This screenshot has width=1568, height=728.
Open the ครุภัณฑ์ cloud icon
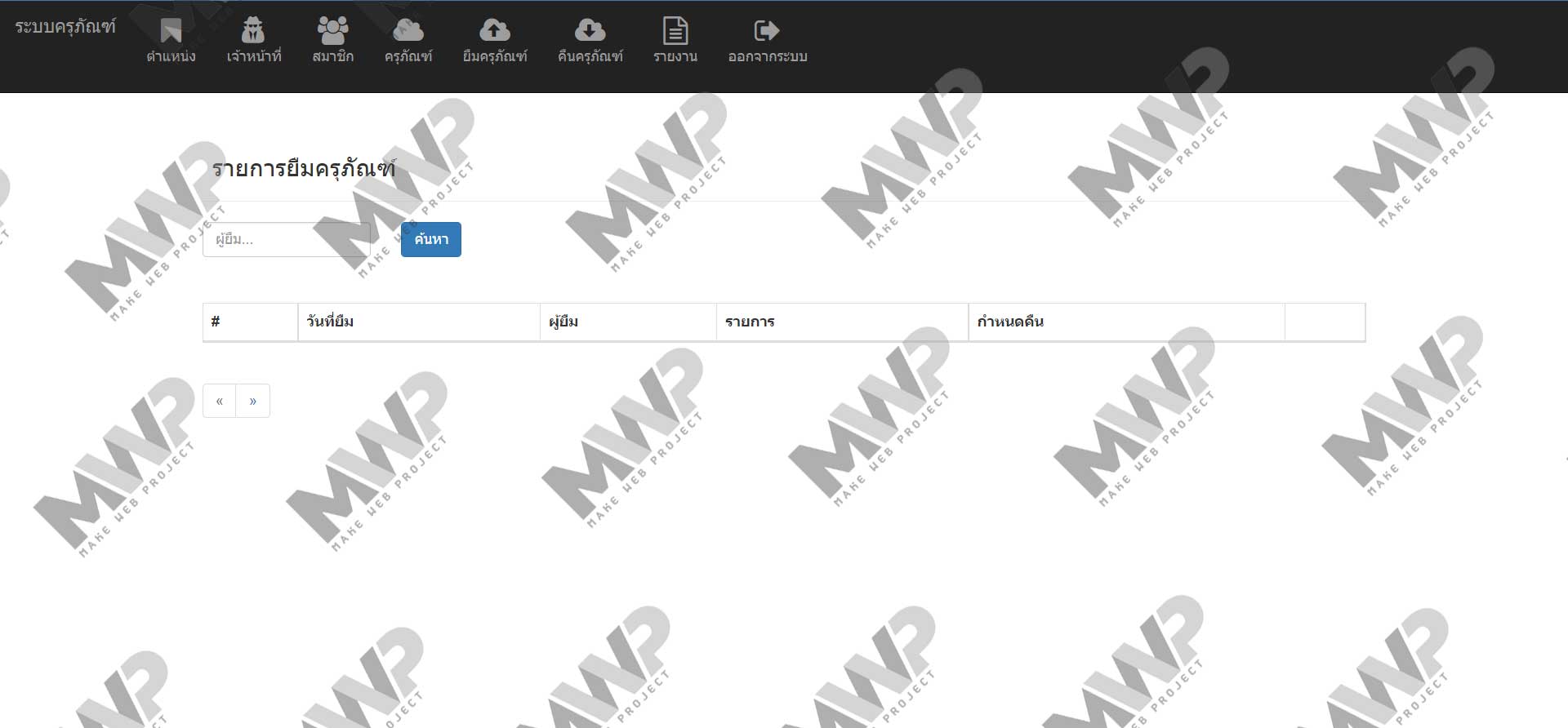[x=408, y=30]
